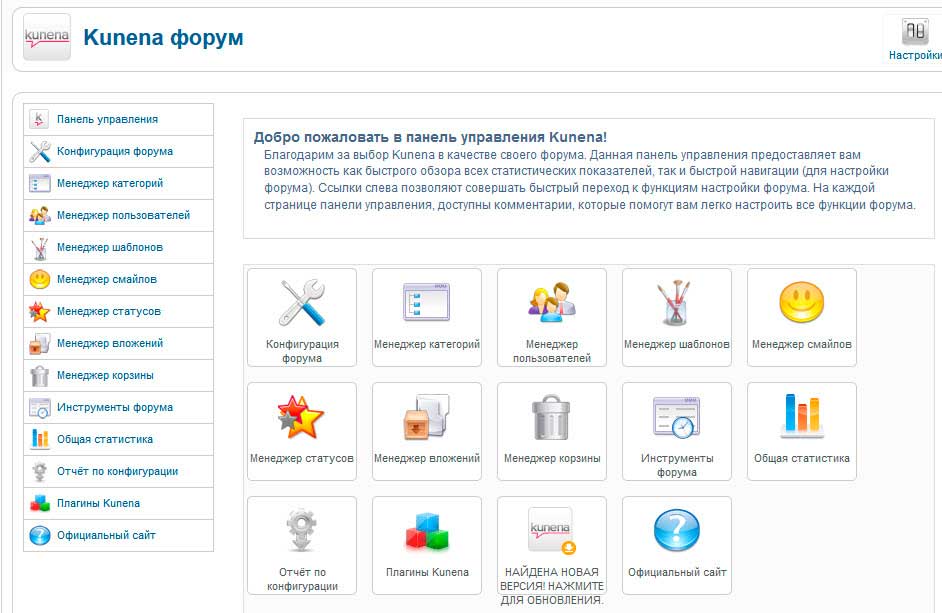The image size is (942, 613).
Task: Click the large trash can icon in the Менеджер корзины tile
Action: (x=552, y=417)
